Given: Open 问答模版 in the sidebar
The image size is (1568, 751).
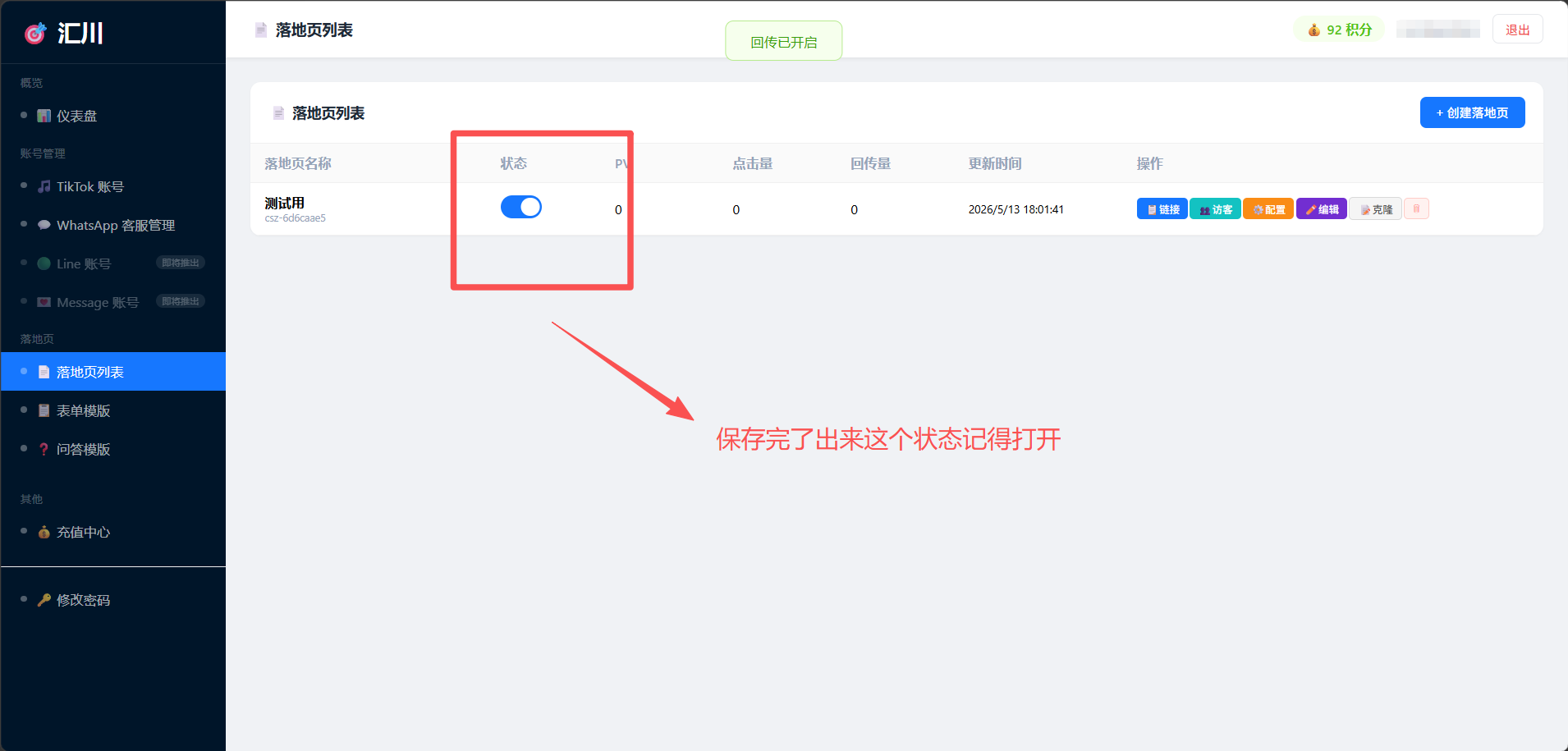Looking at the screenshot, I should pos(113,449).
